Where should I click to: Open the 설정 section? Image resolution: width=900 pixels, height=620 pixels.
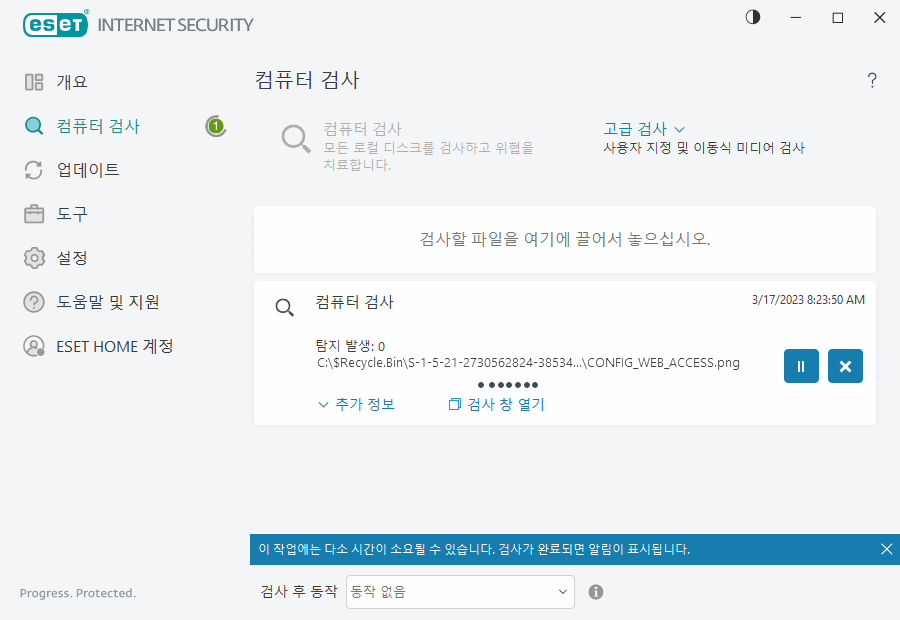pyautogui.click(x=68, y=258)
